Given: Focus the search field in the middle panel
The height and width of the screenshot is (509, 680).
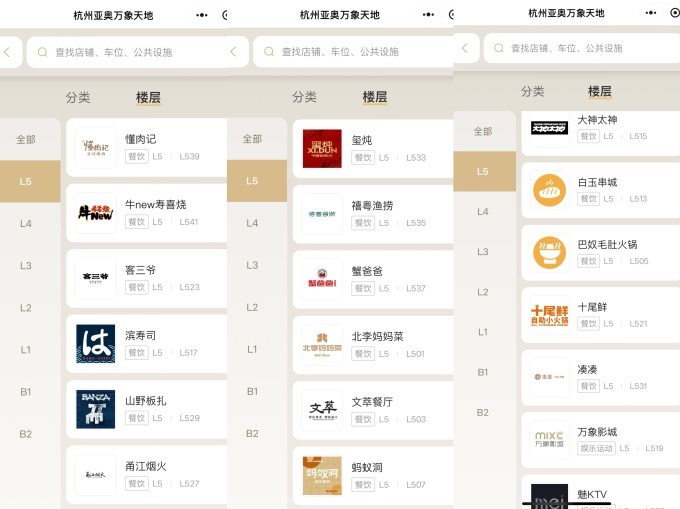Looking at the screenshot, I should [345, 52].
